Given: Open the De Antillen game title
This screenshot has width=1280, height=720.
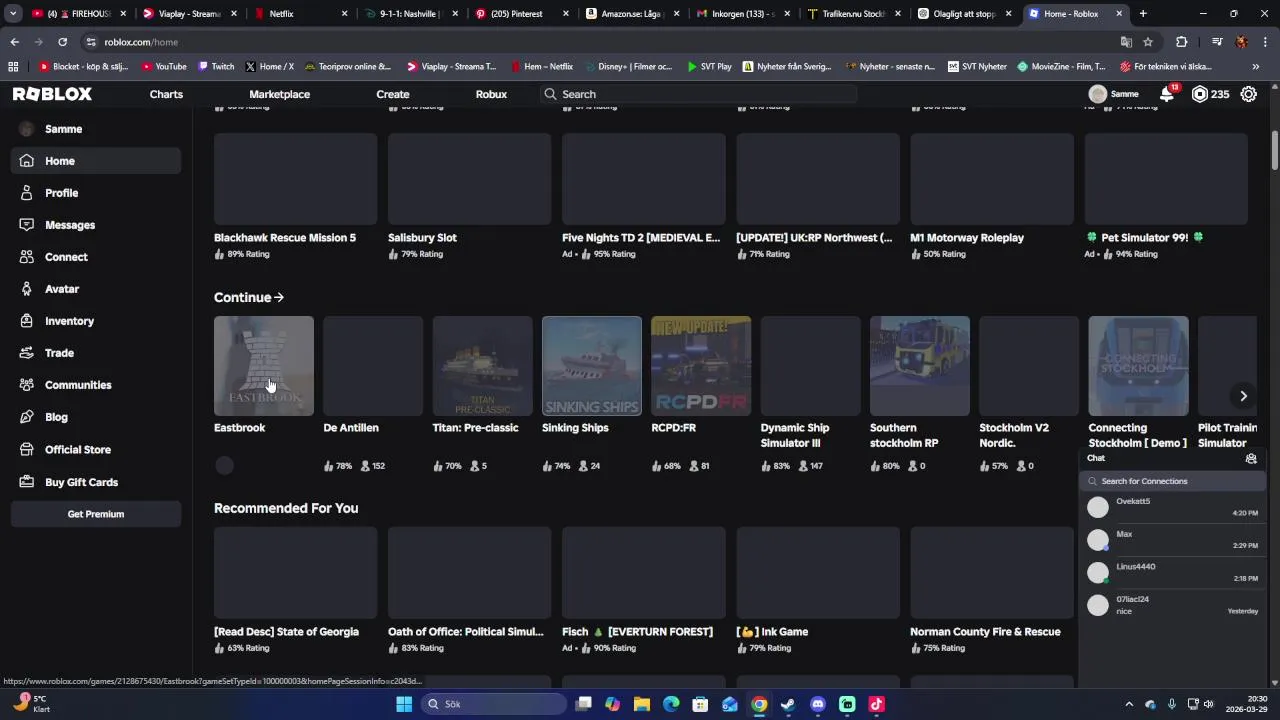Looking at the screenshot, I should coord(351,428).
